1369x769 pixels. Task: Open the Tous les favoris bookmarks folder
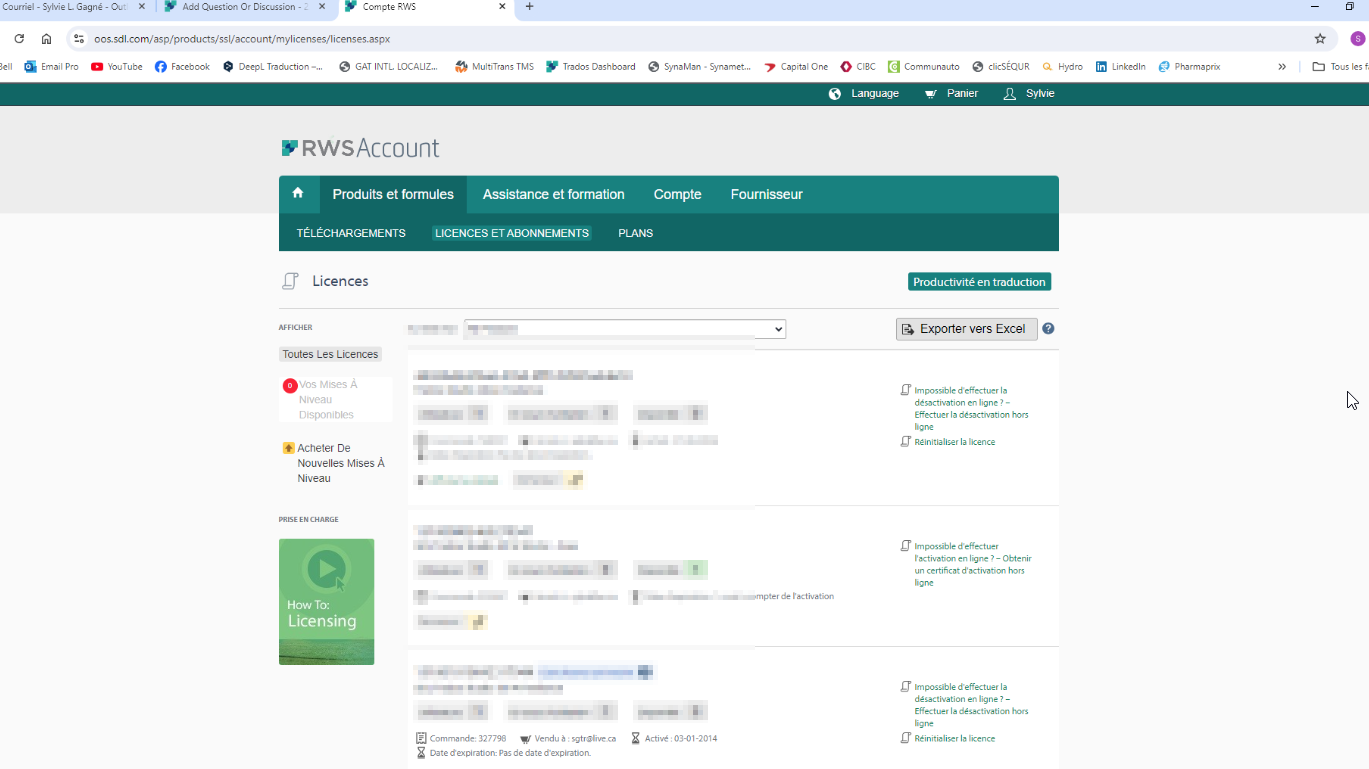[x=1340, y=67]
